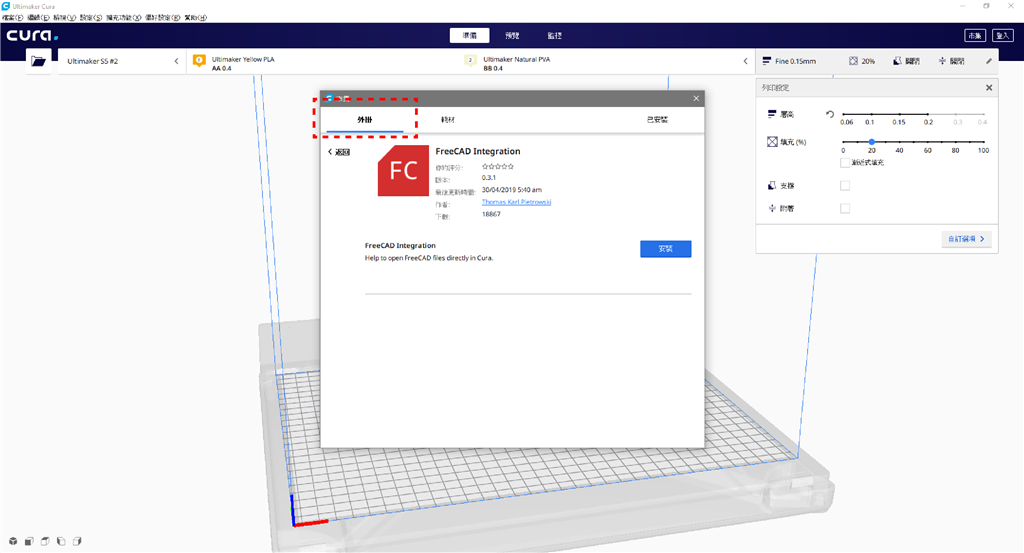Viewport: 1024px width, 553px height.
Task: Click the yellow extruder 1 PLA icon
Action: pyautogui.click(x=198, y=61)
